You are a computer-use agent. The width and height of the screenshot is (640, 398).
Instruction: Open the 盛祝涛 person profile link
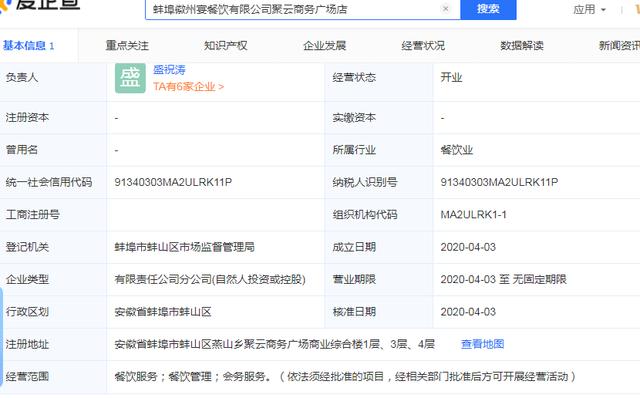tap(169, 69)
